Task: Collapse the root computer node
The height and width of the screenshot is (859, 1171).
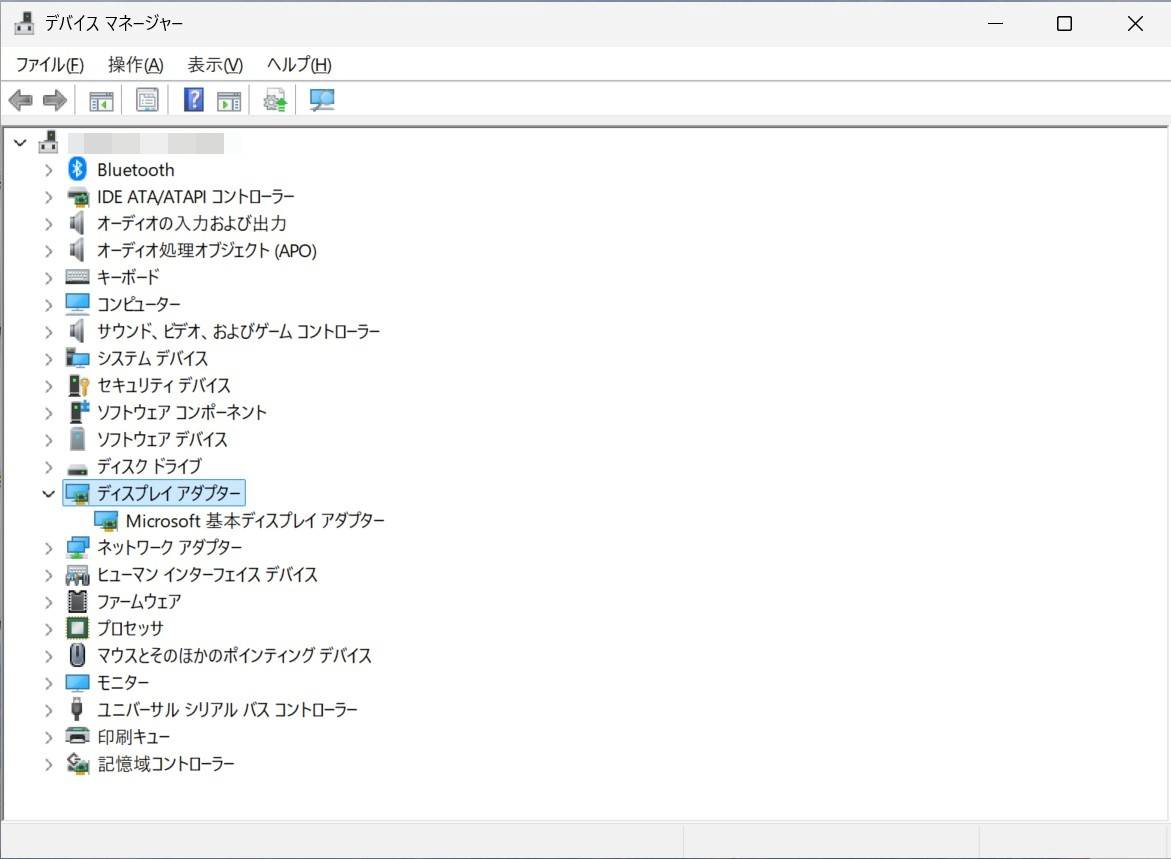Action: click(20, 143)
